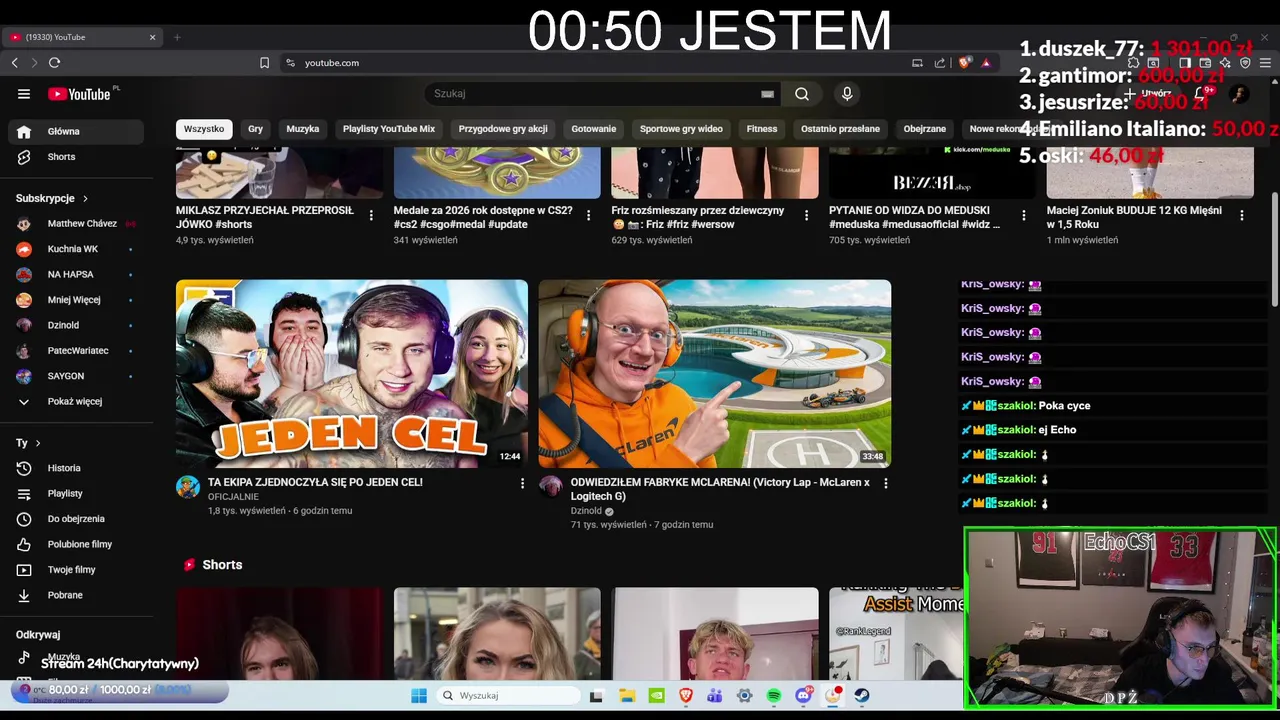Screen dimensions: 1280x720
Task: Close the YouTube browser tab
Action: (x=153, y=37)
